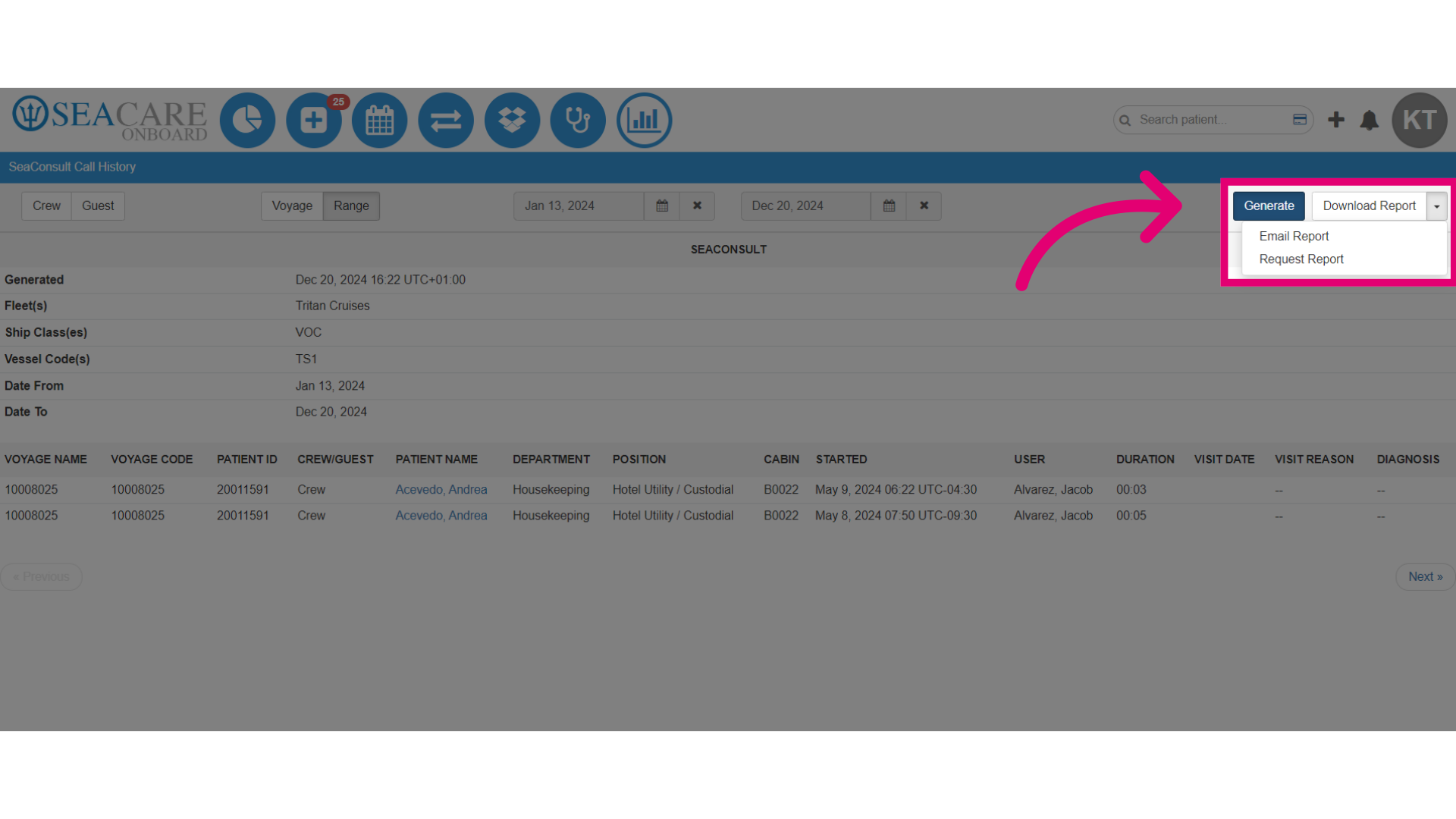This screenshot has height=819, width=1456.
Task: Click the CABIN column header
Action: [x=781, y=459]
